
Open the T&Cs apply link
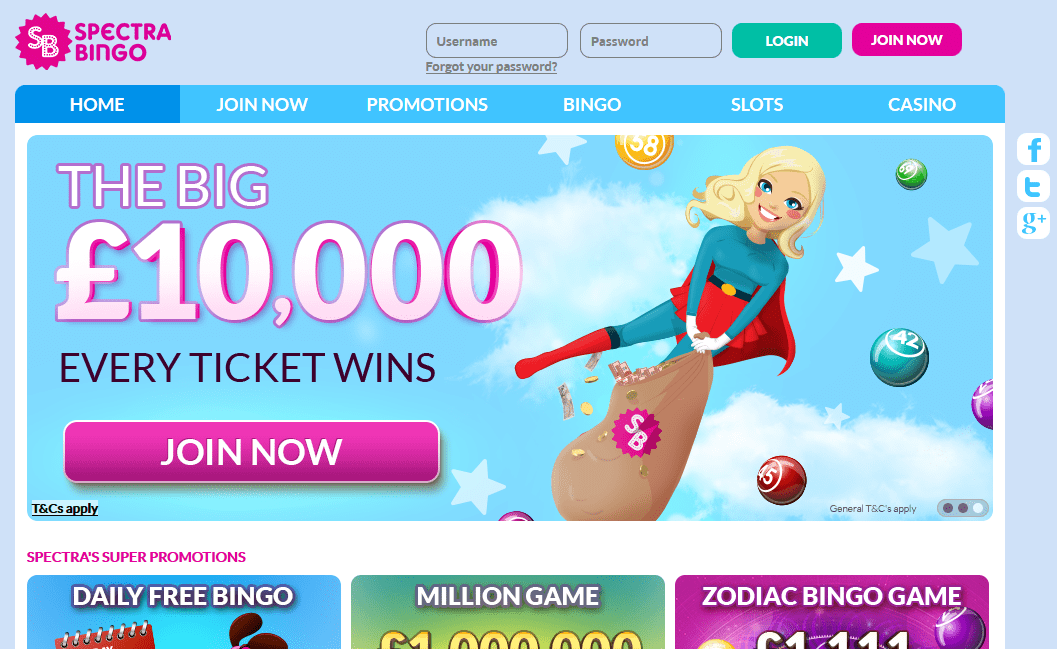coord(65,509)
